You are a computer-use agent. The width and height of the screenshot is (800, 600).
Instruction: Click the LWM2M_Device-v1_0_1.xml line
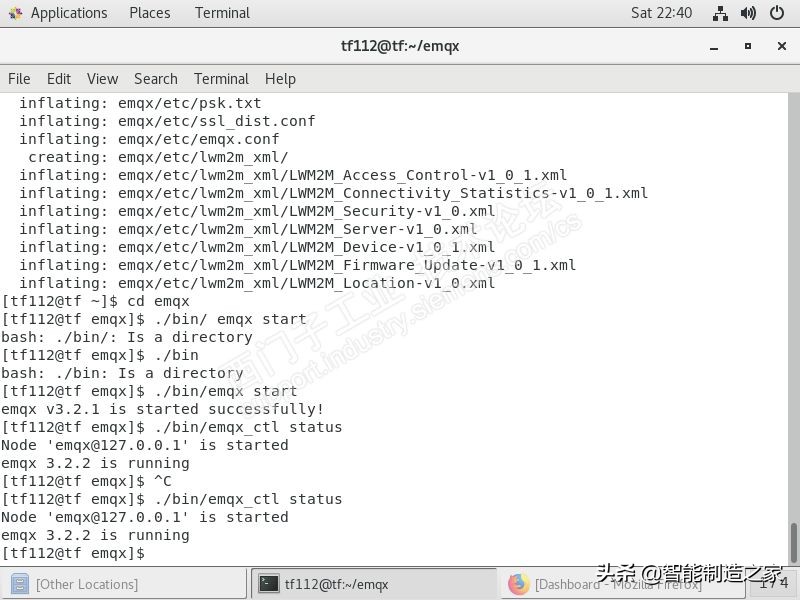[x=257, y=247]
